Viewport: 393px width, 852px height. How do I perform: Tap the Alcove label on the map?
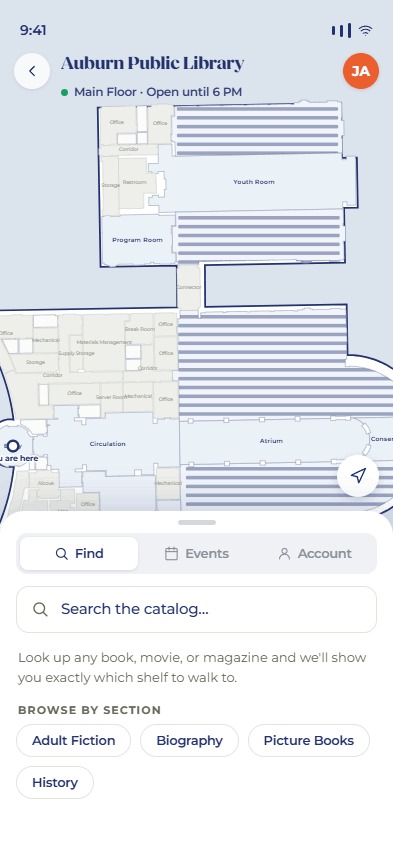tap(46, 483)
